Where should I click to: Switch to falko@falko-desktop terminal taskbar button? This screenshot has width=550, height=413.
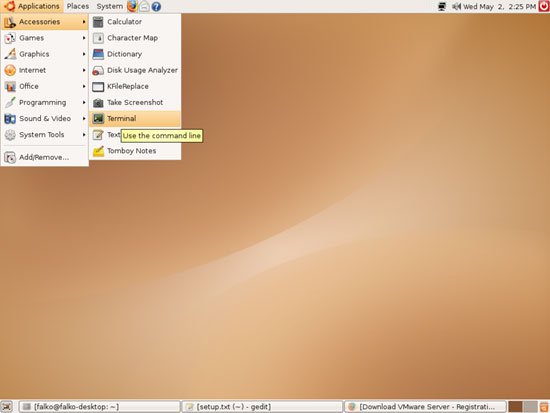pos(100,407)
